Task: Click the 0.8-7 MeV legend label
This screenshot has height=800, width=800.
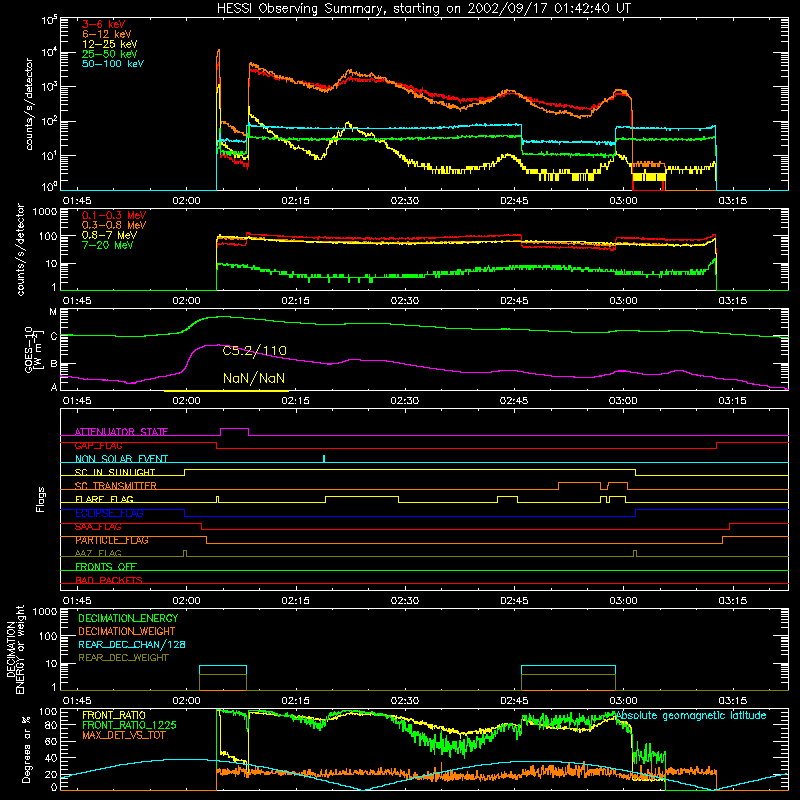Action: [x=109, y=235]
